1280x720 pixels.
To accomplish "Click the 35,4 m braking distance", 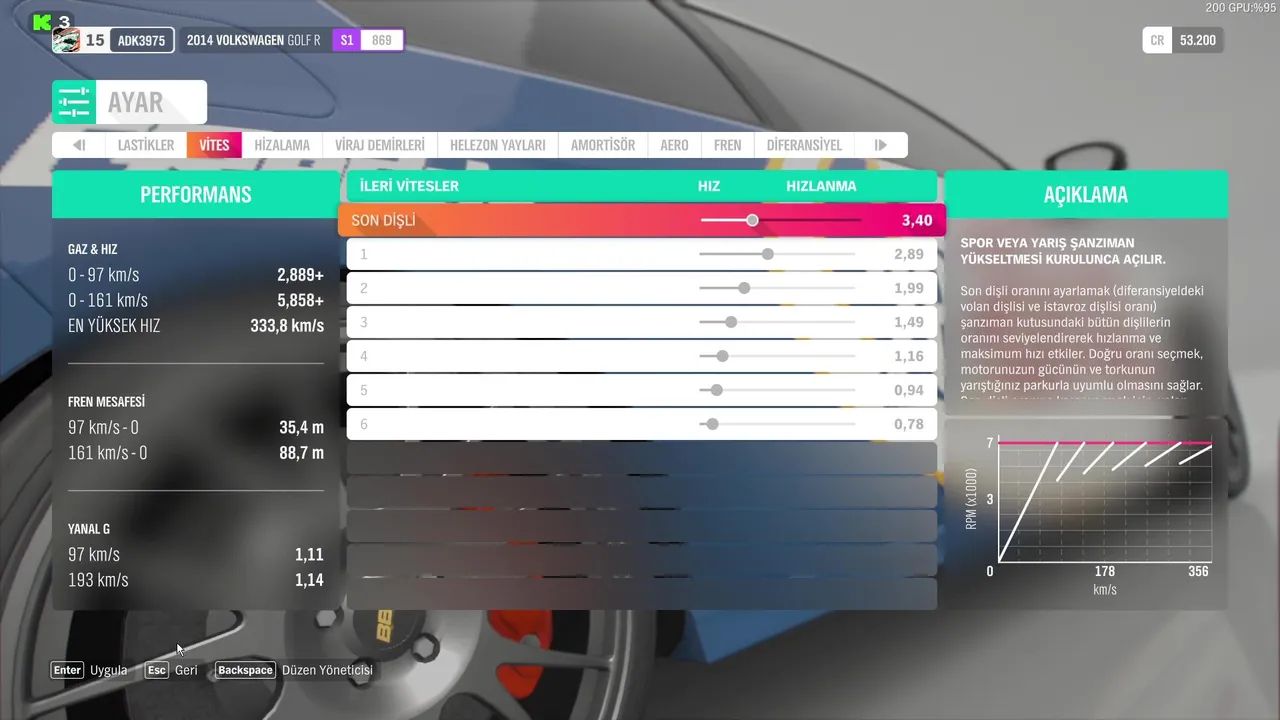I will pyautogui.click(x=301, y=427).
